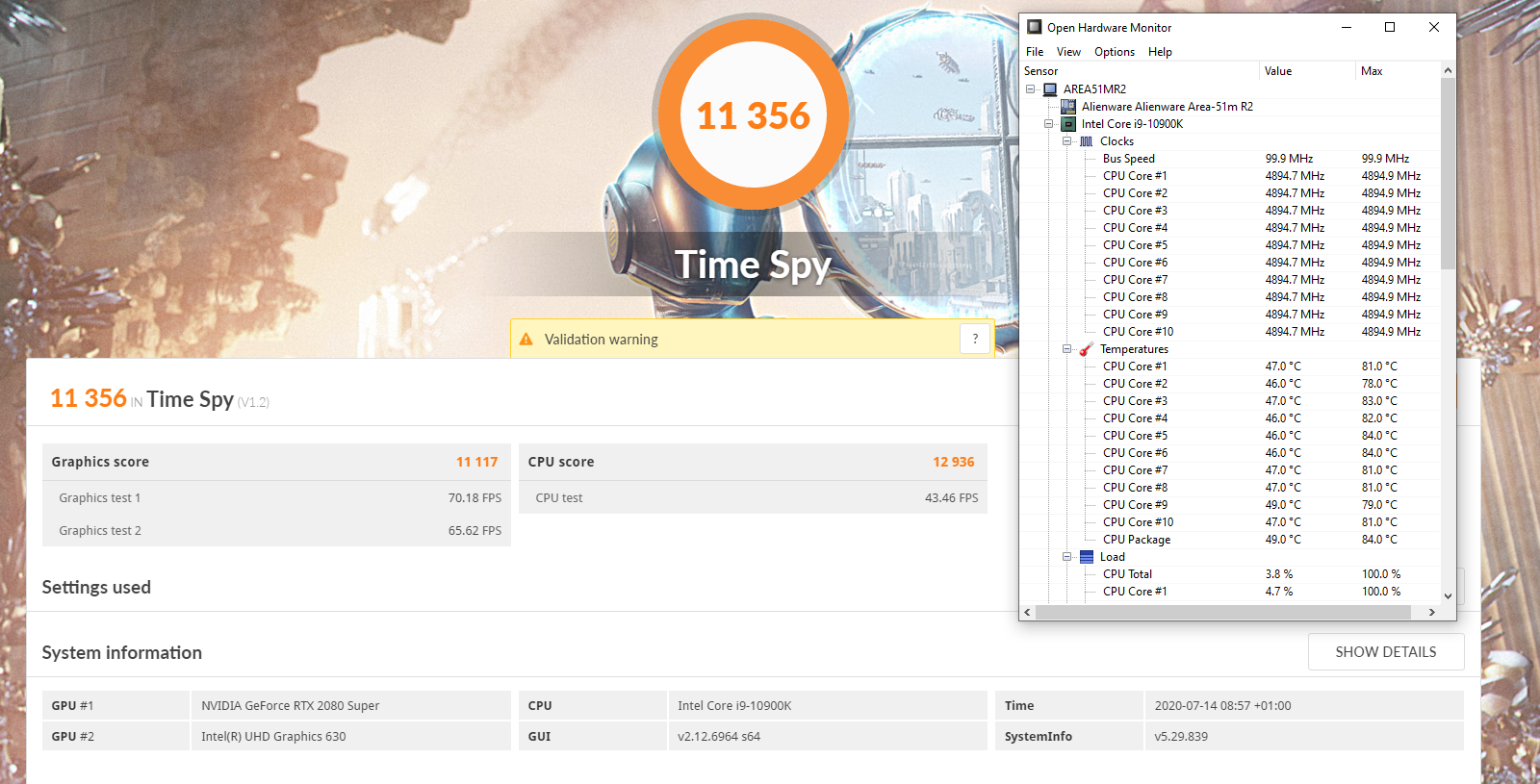The height and width of the screenshot is (784, 1540).
Task: Click Graphics test 2 result 65.62 FPS
Action: (475, 531)
